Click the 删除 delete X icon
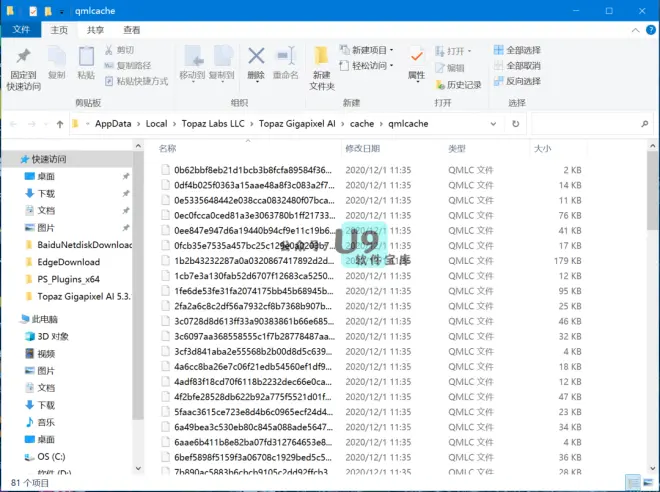This screenshot has height=492, width=660. pyautogui.click(x=256, y=63)
